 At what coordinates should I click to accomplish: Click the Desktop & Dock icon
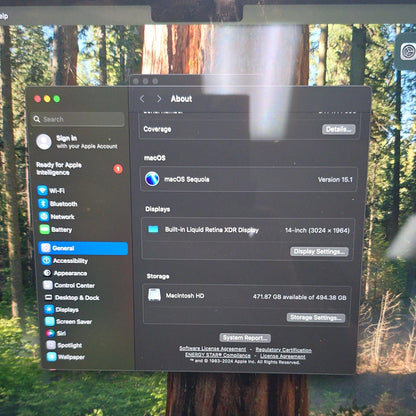pyautogui.click(x=49, y=297)
